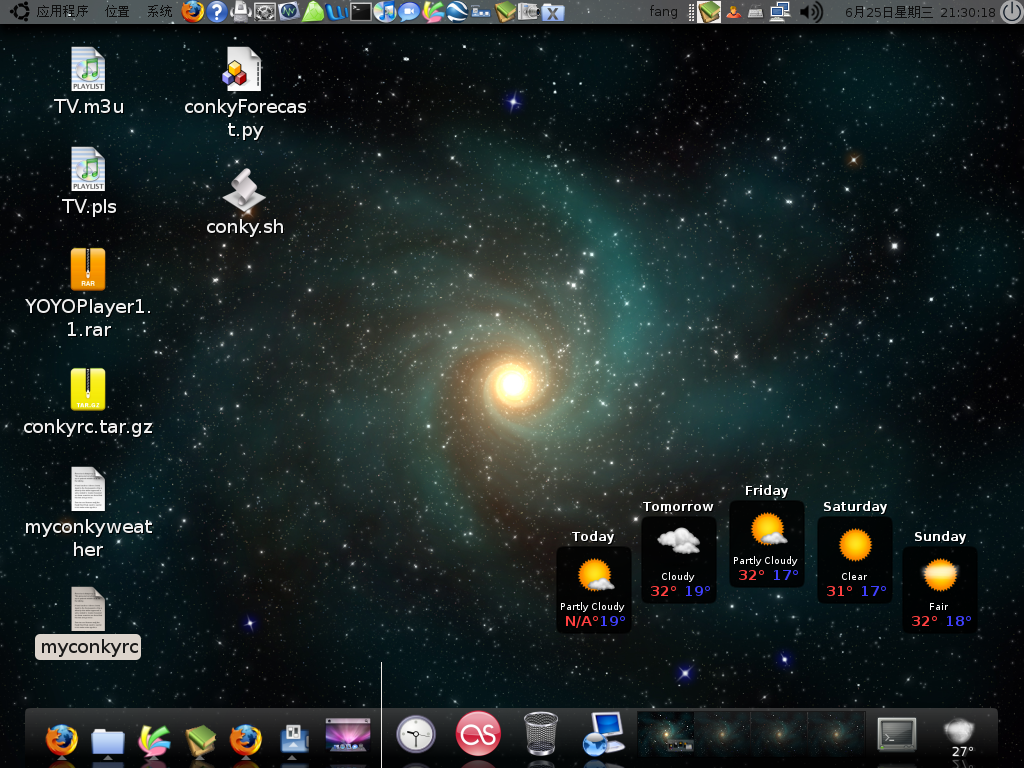The height and width of the screenshot is (768, 1024).
Task: Click the green gem launcher icon
Action: tap(313, 11)
